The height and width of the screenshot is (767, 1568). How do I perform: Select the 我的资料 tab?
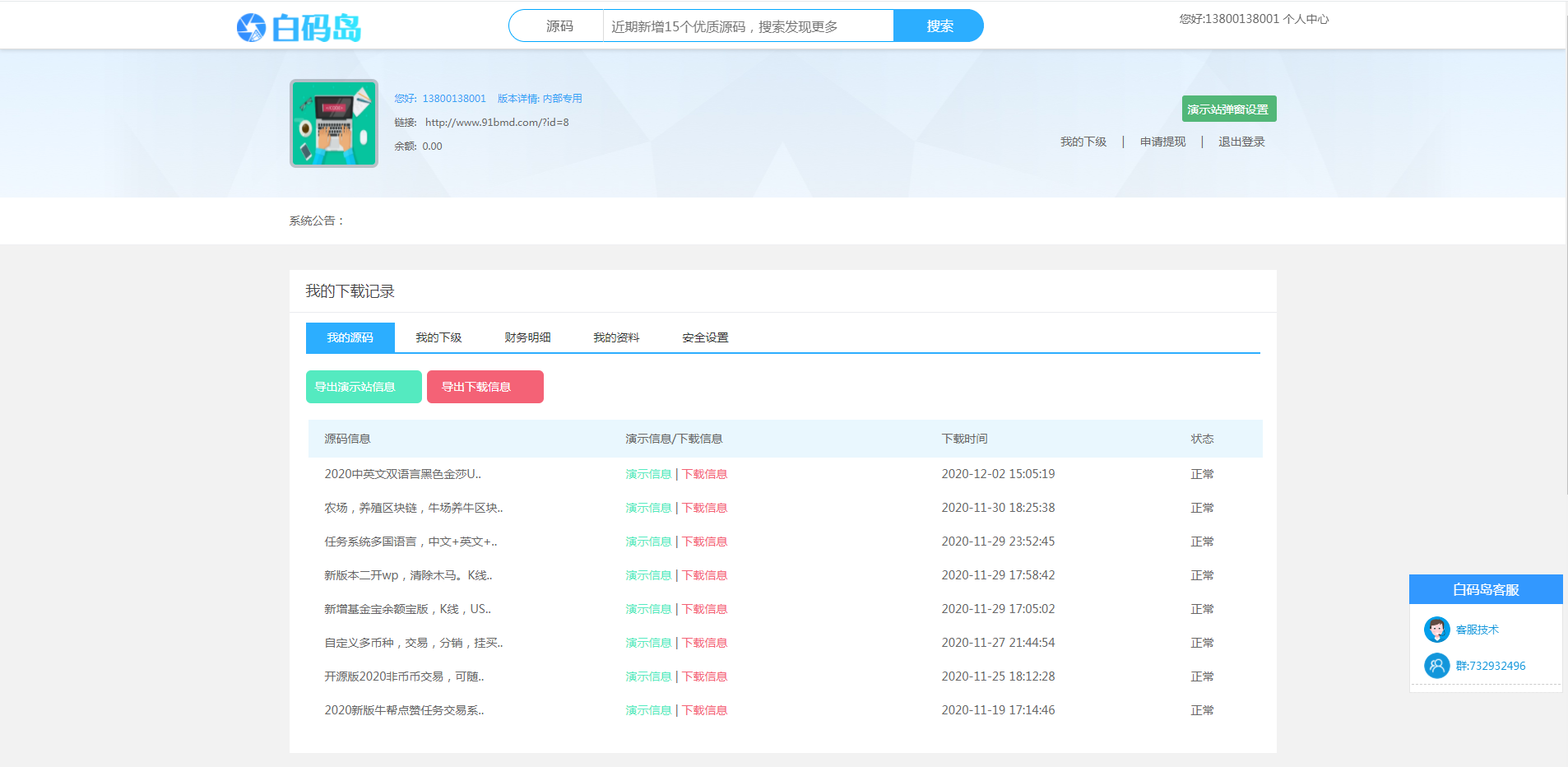pyautogui.click(x=617, y=337)
